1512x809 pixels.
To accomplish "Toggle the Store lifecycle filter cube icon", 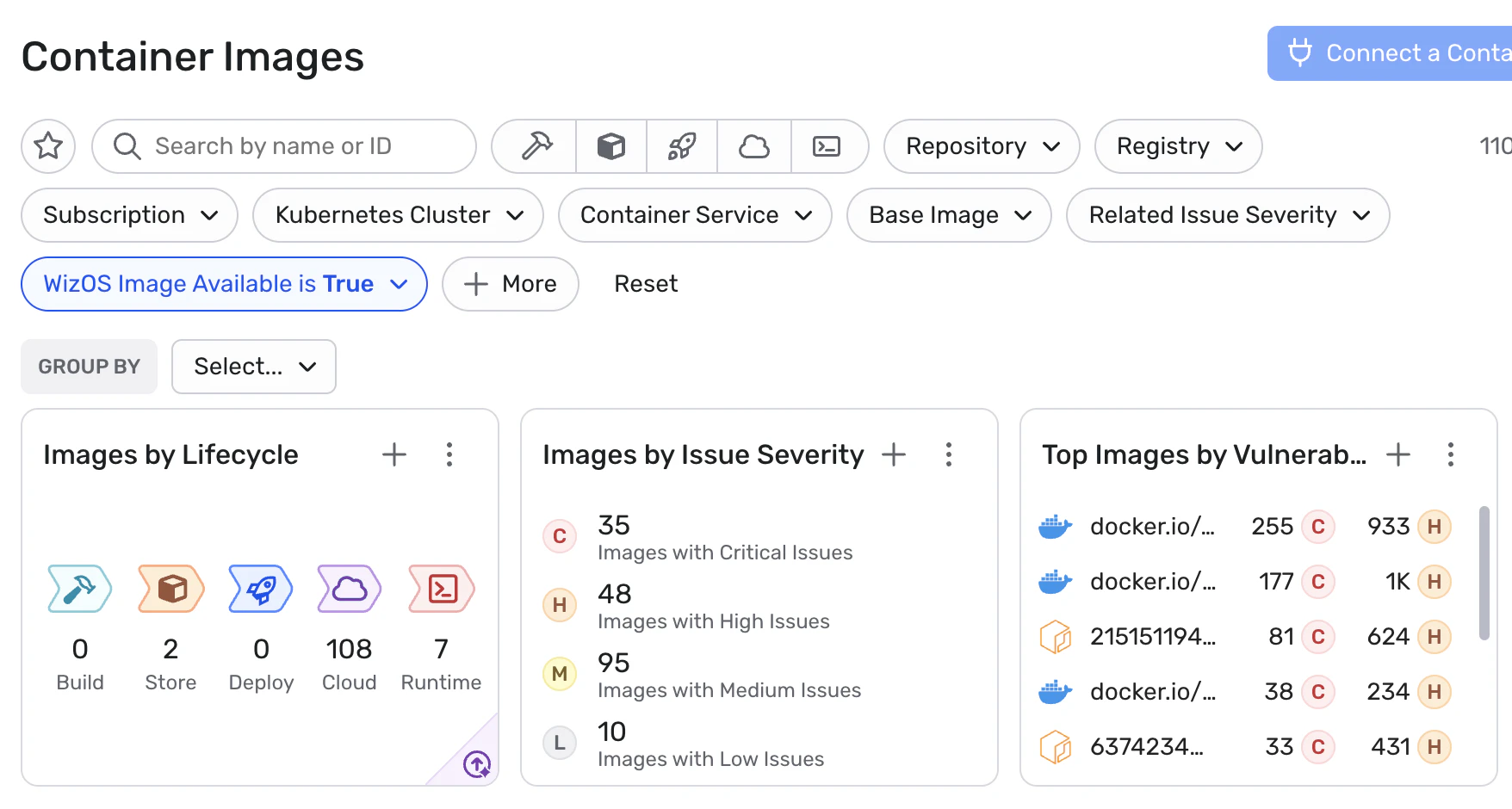I will click(x=611, y=146).
